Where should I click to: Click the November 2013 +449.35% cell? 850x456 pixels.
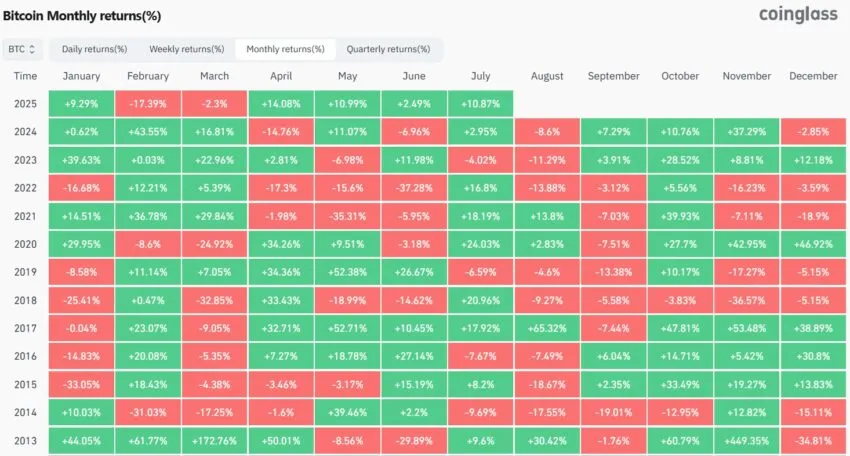pyautogui.click(x=747, y=441)
